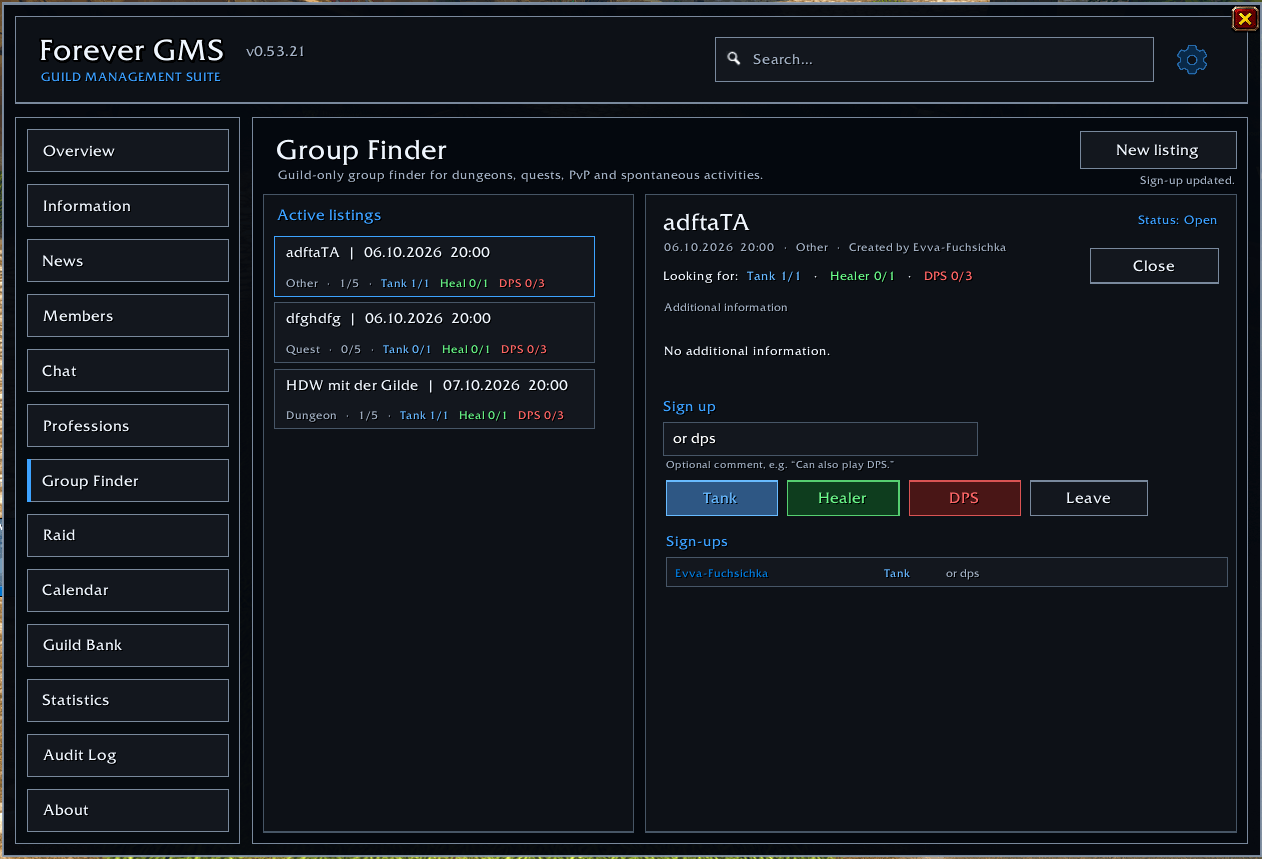The width and height of the screenshot is (1262, 859).
Task: Switch to Professions
Action: tap(128, 426)
